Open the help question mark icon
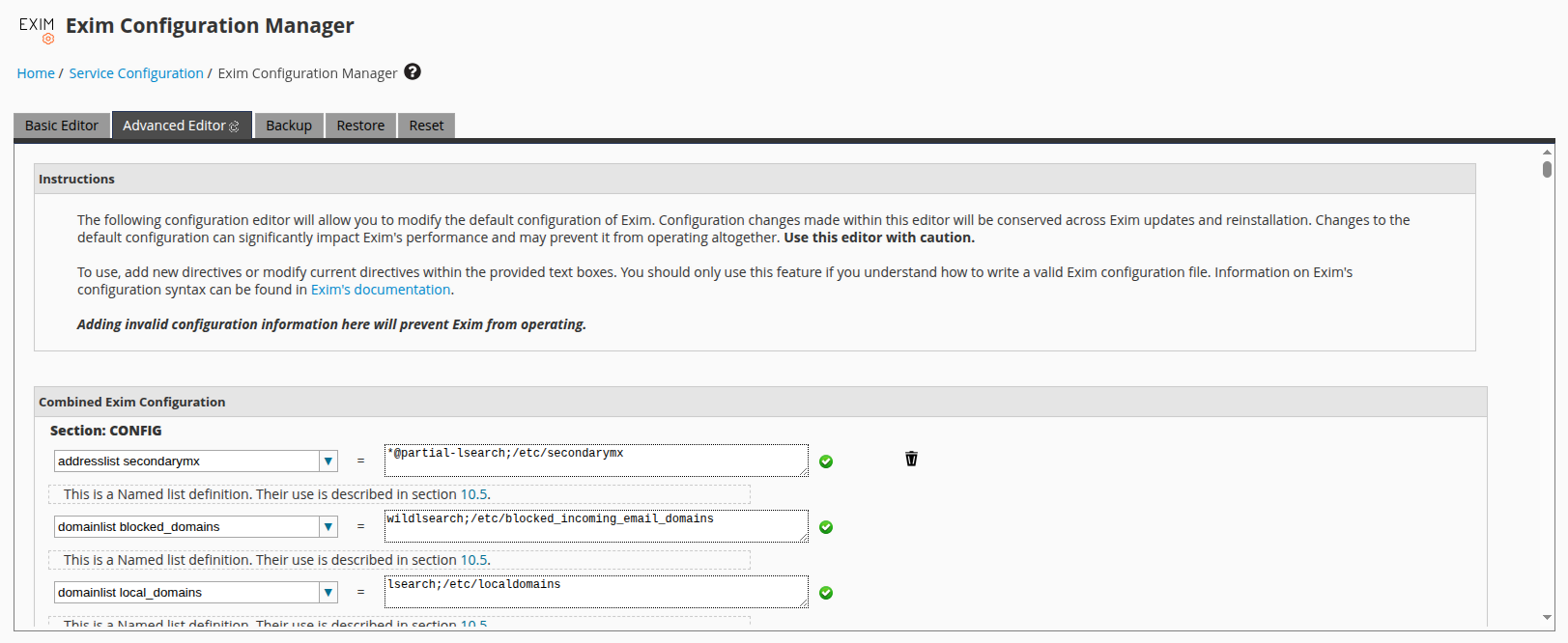 pos(413,71)
